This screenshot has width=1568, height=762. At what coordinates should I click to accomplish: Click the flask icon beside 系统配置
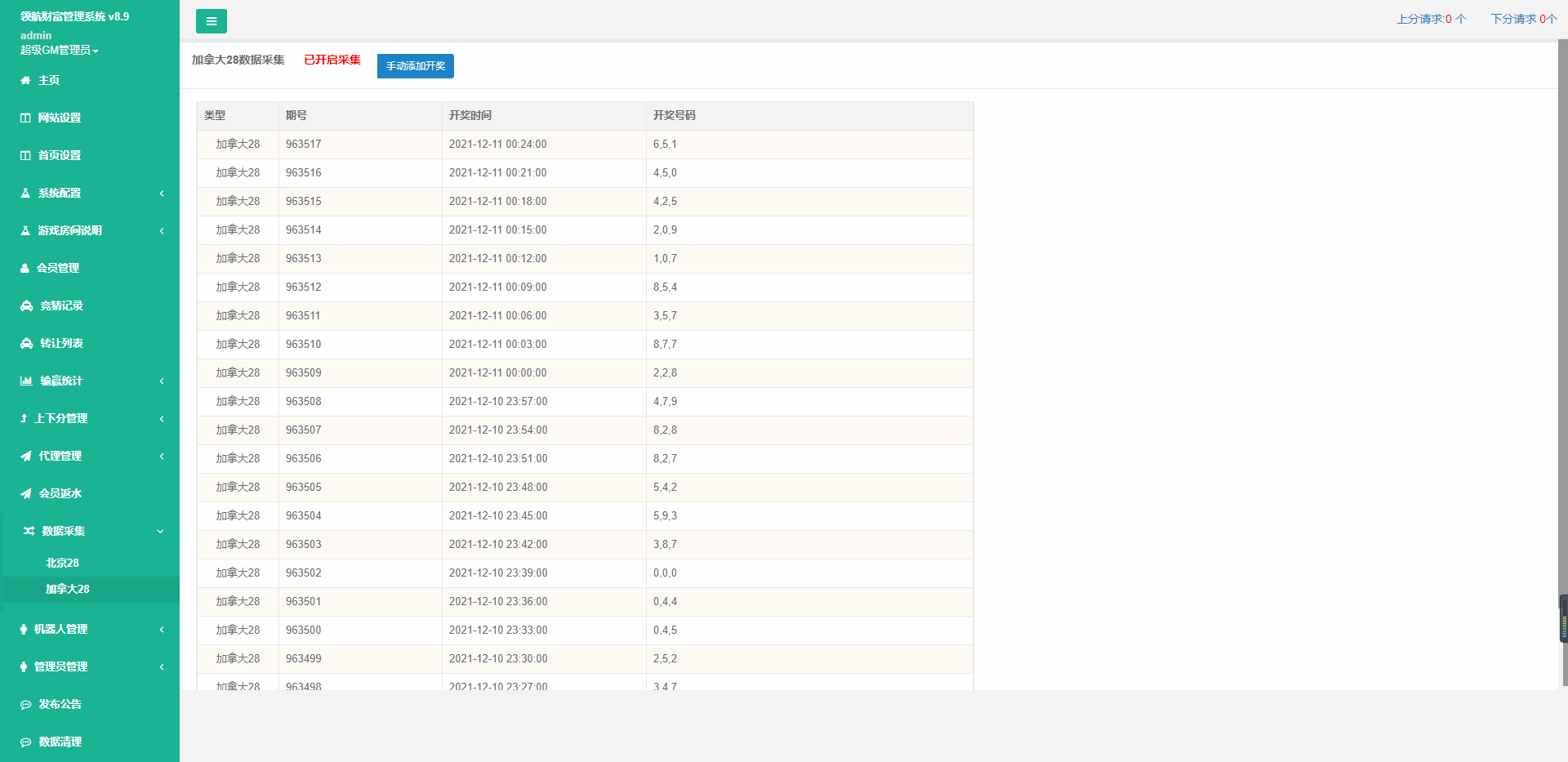[x=25, y=193]
